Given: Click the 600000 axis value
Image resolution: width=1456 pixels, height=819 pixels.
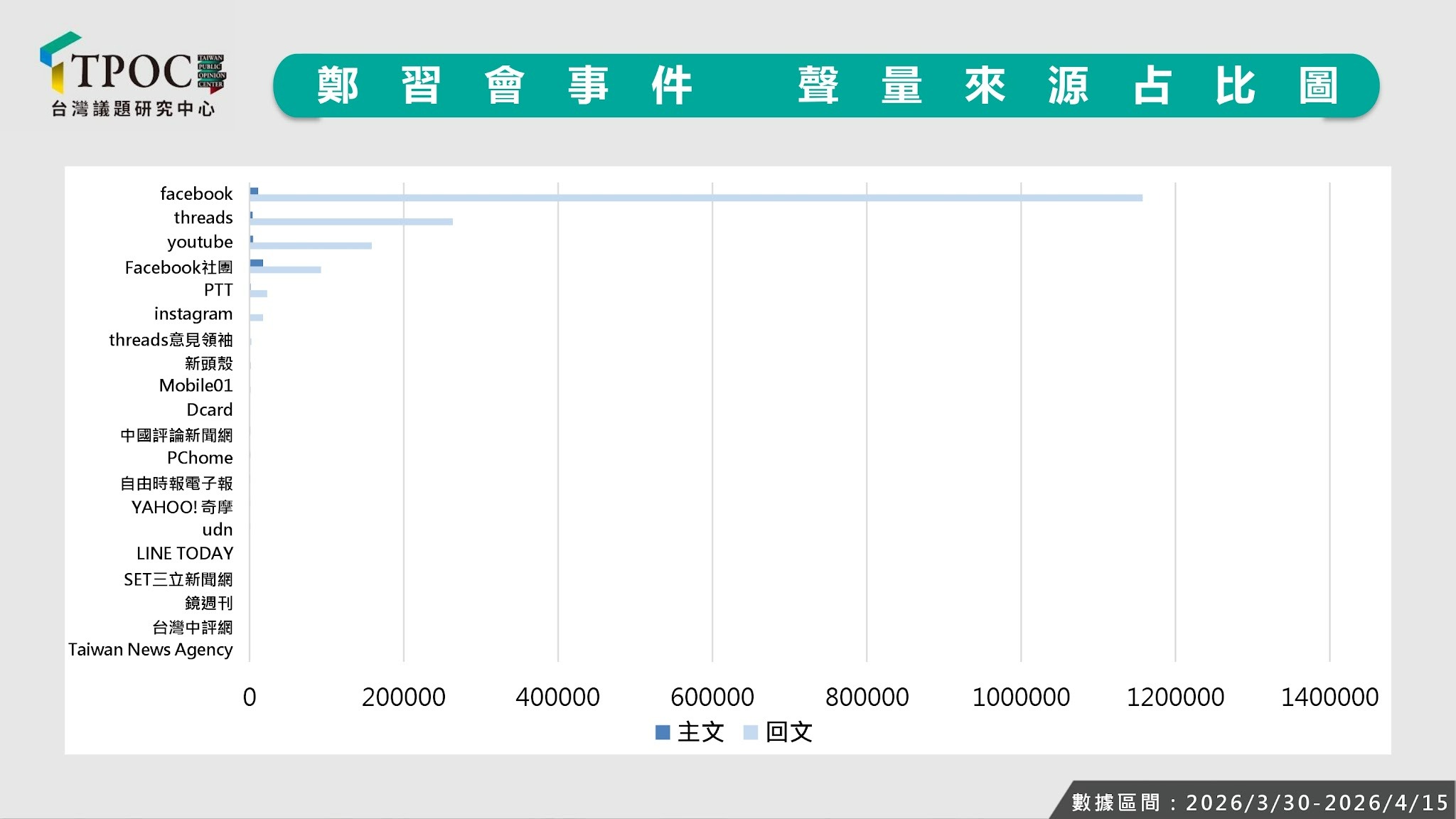Looking at the screenshot, I should click(x=712, y=697).
